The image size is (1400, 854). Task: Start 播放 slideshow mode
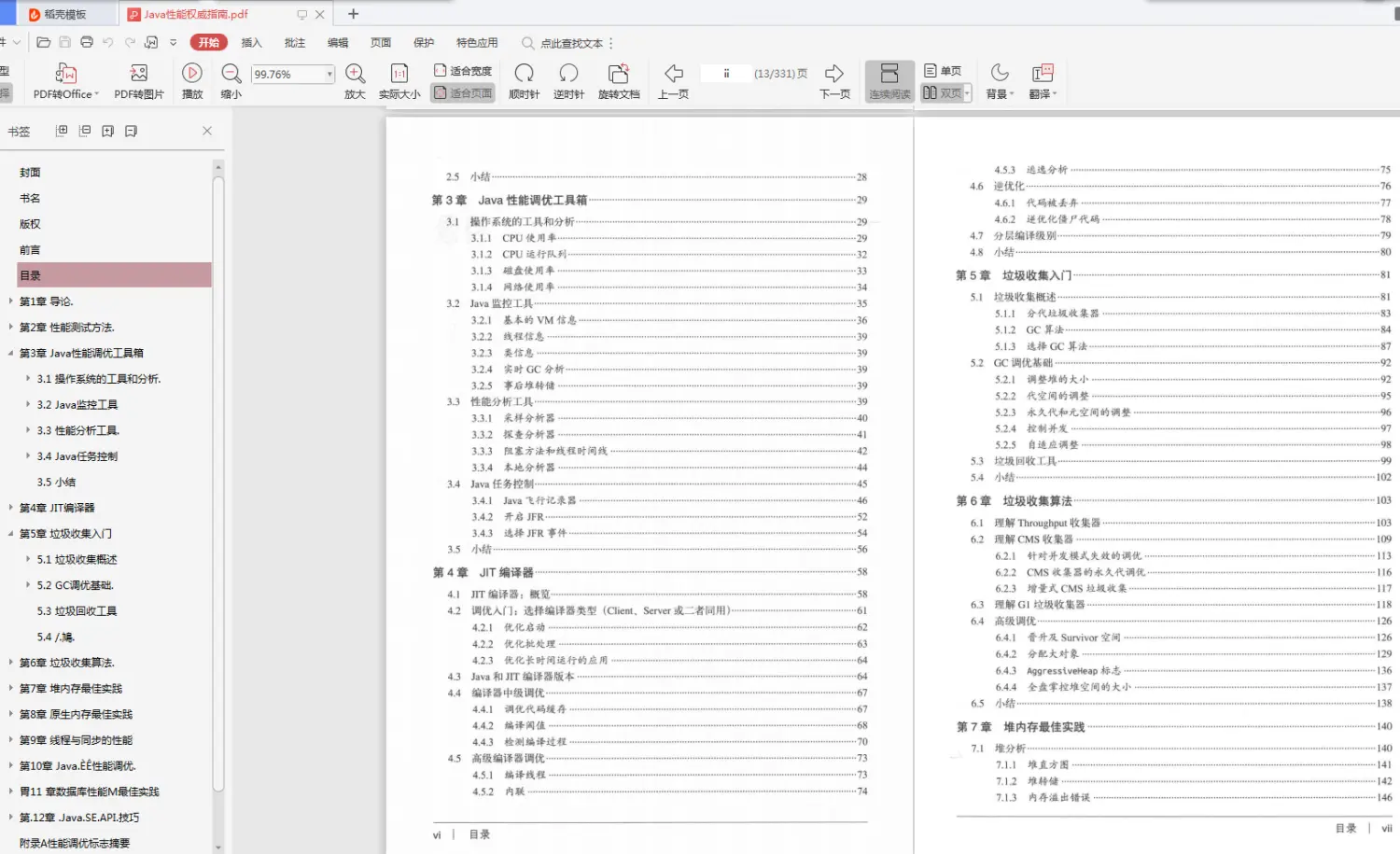(x=192, y=81)
